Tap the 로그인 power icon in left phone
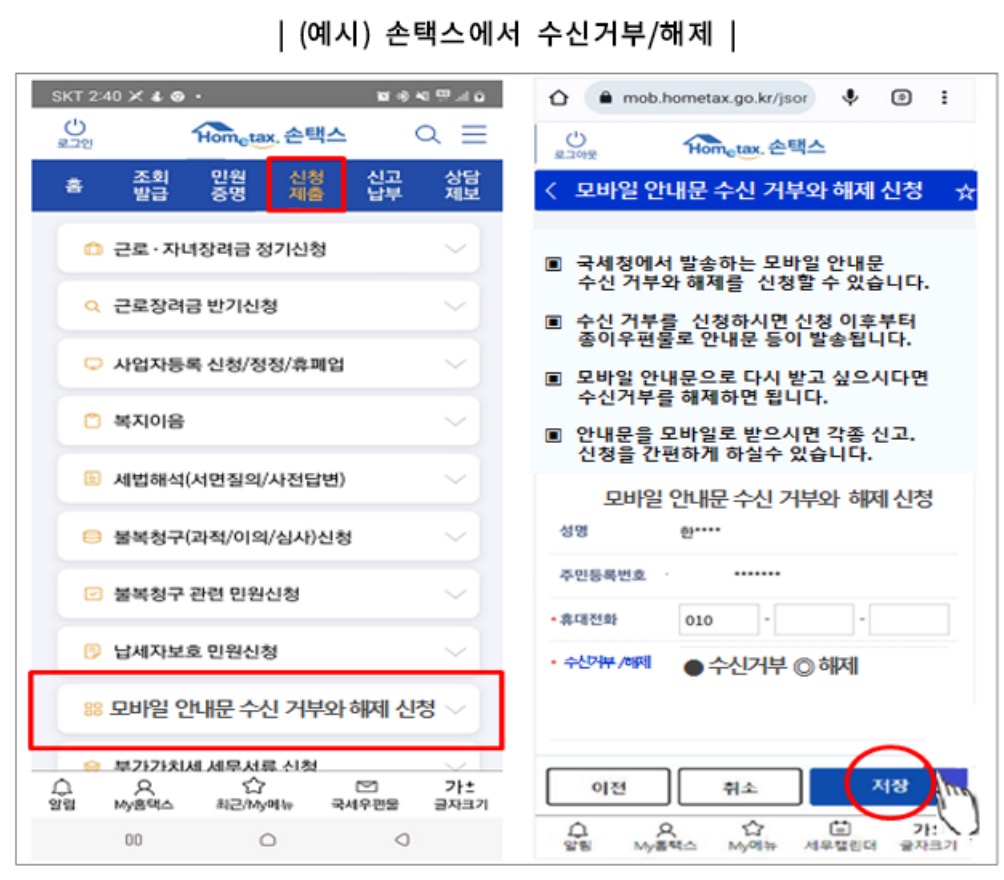 75,133
